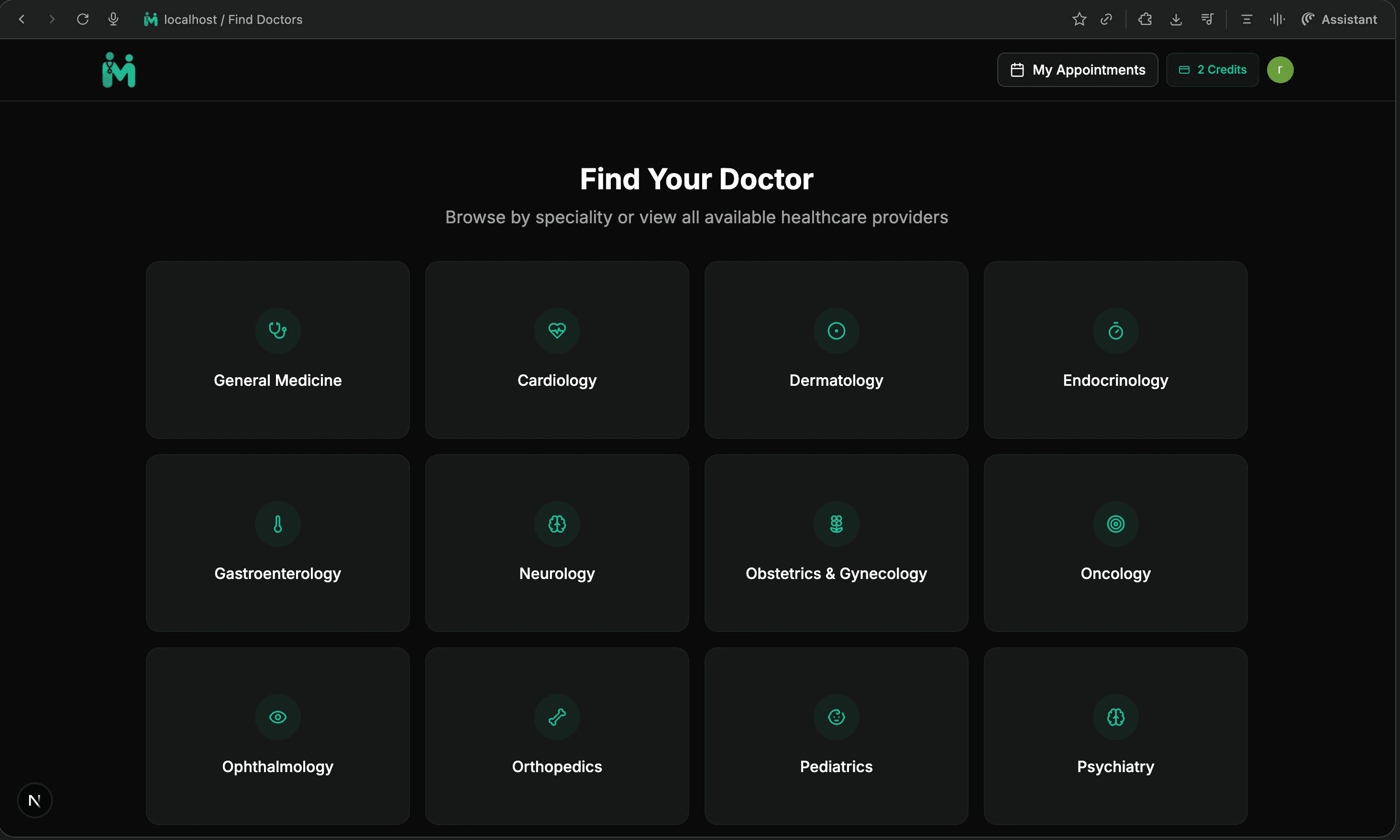Click the medical logo in the header
Image resolution: width=1400 pixels, height=840 pixels.
point(118,69)
